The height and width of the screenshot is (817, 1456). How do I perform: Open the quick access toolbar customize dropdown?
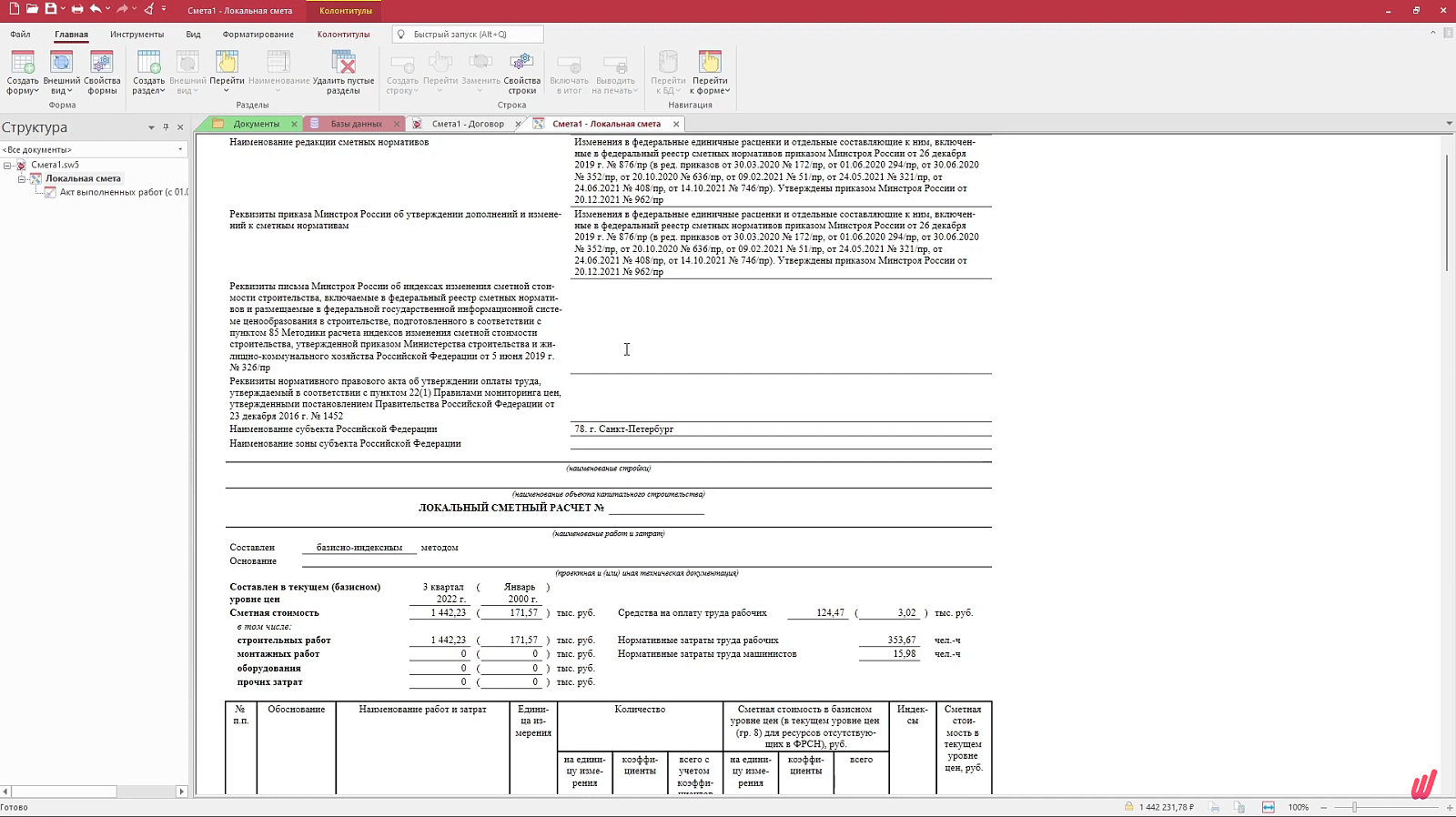164,9
